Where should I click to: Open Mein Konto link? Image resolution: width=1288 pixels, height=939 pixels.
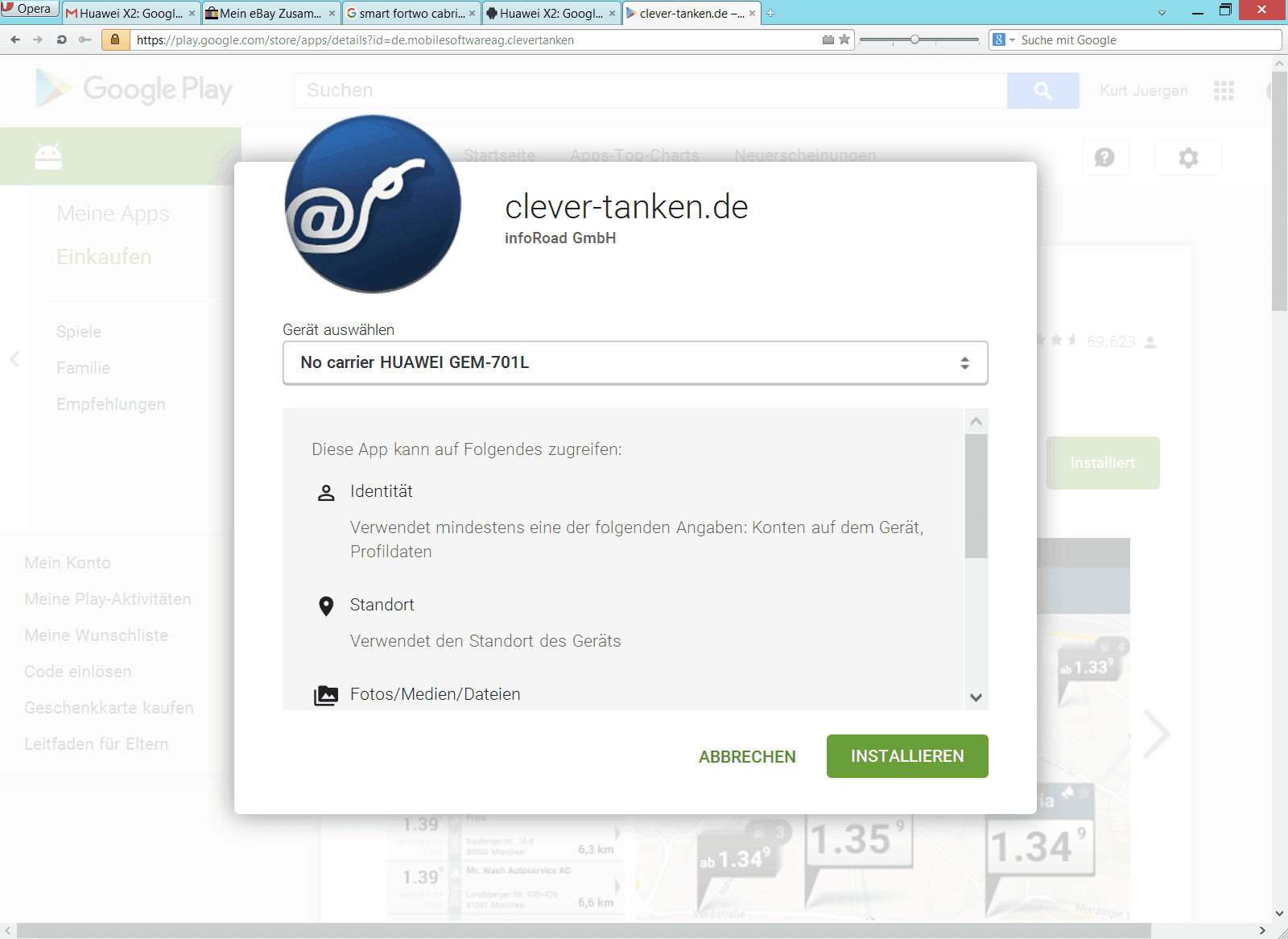[68, 563]
